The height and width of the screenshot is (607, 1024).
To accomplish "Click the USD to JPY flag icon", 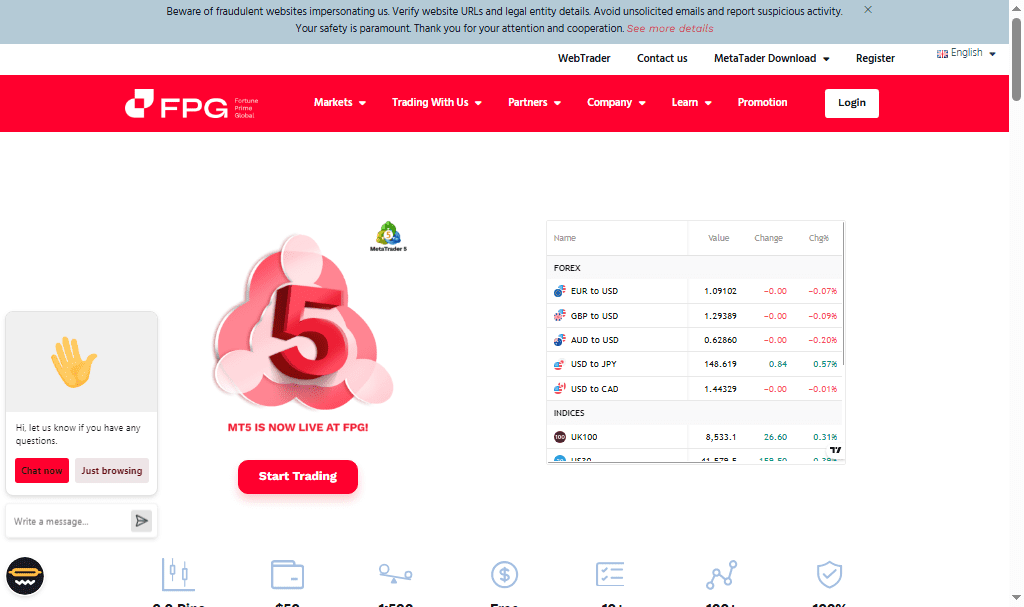I will coord(560,365).
